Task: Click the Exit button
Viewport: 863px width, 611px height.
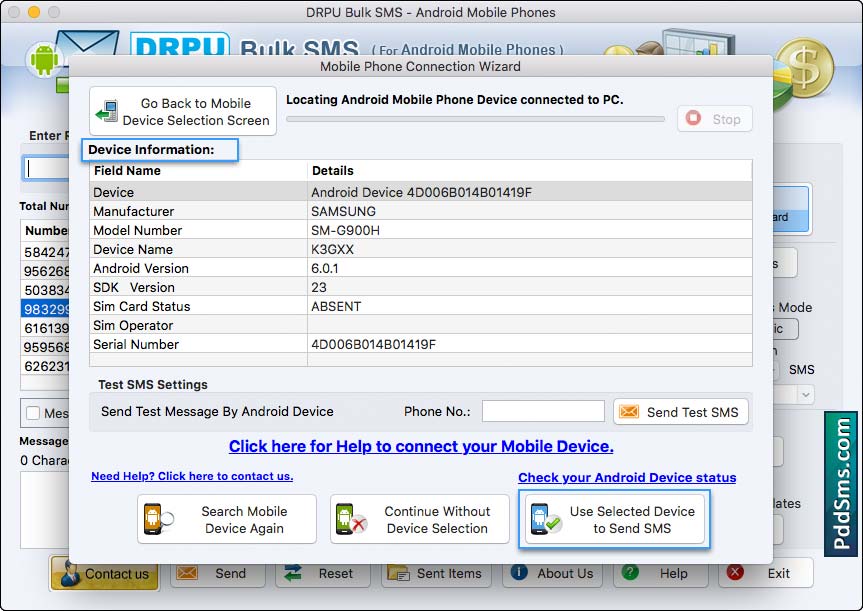Action: pos(766,573)
